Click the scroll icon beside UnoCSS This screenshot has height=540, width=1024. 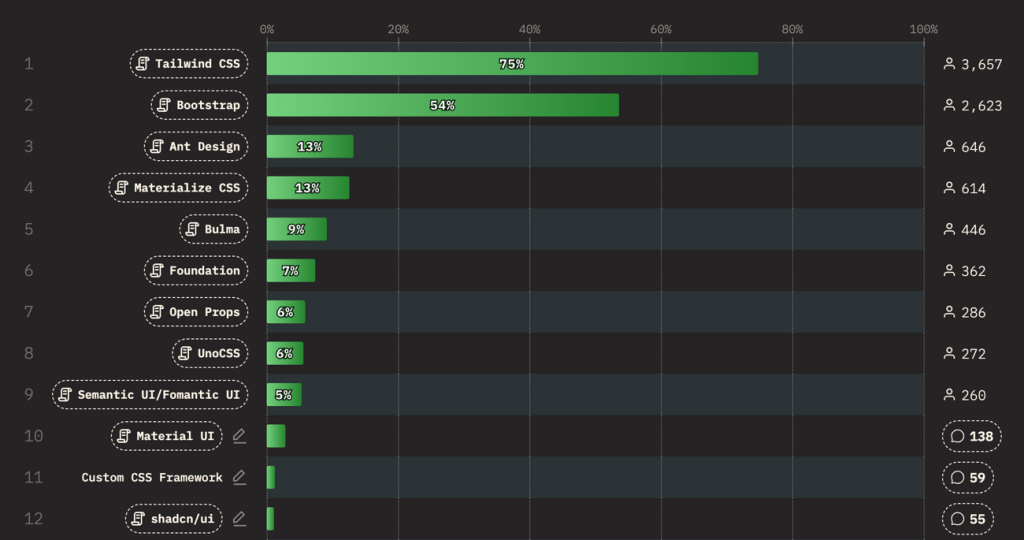click(x=185, y=353)
